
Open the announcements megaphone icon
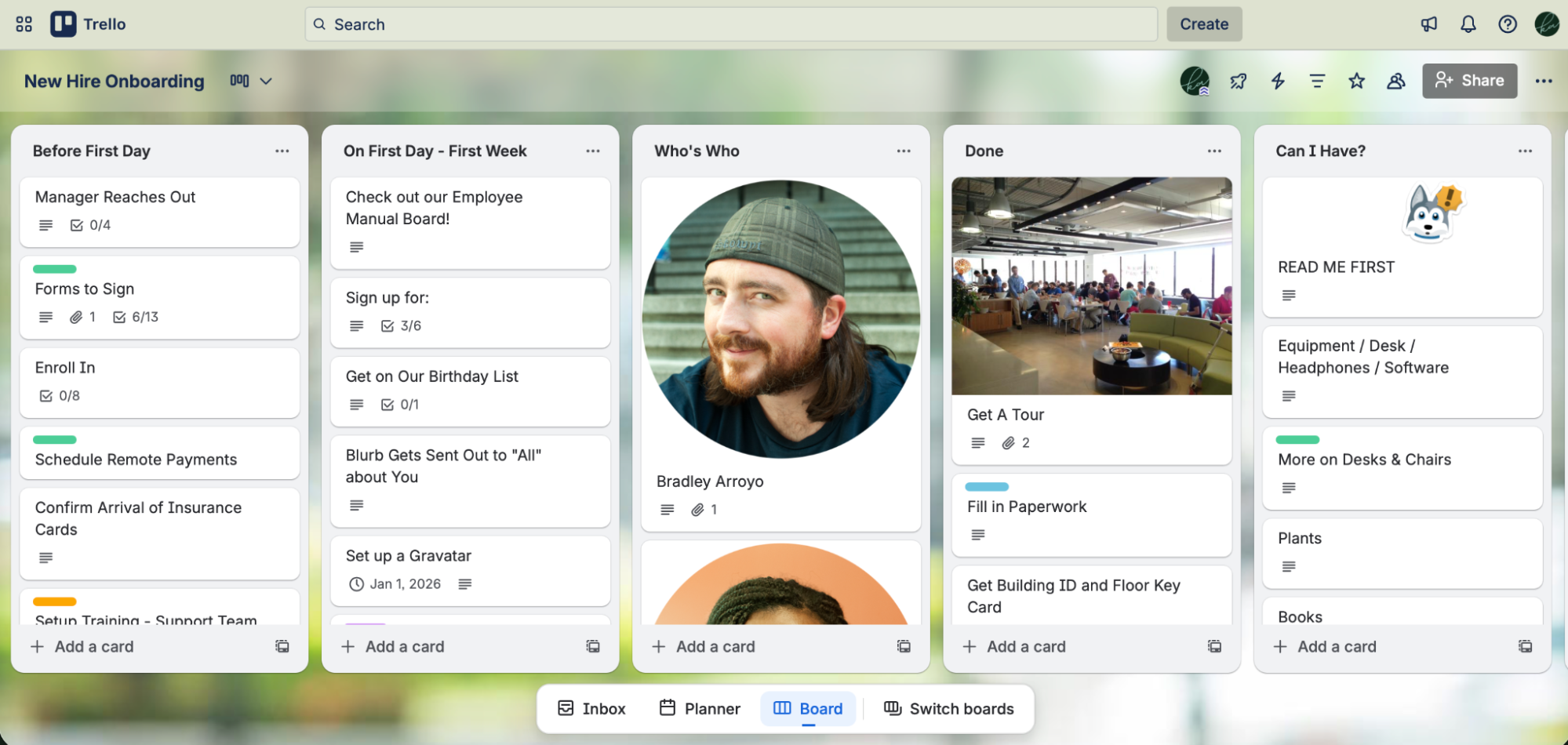[1429, 24]
